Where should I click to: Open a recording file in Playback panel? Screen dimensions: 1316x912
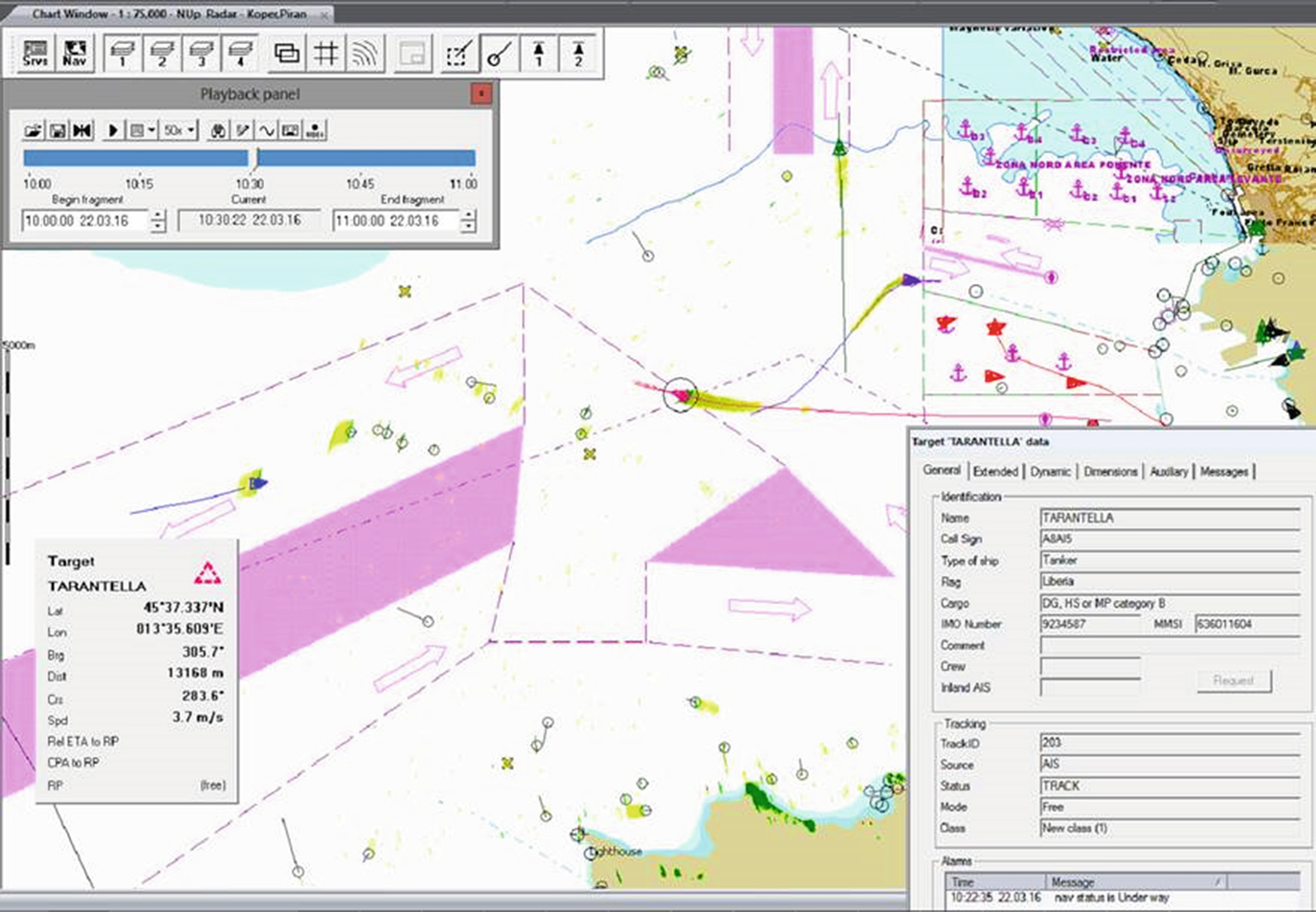[33, 130]
